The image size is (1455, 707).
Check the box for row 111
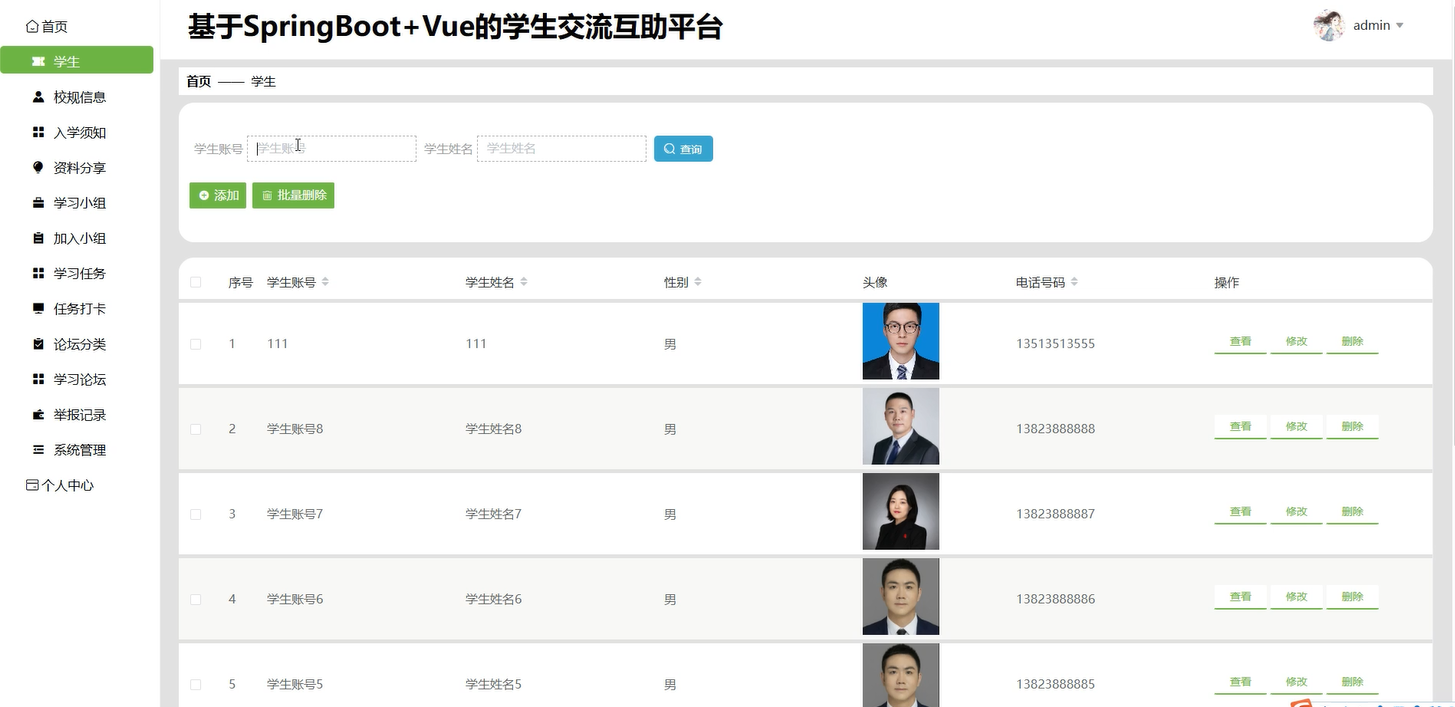(196, 344)
